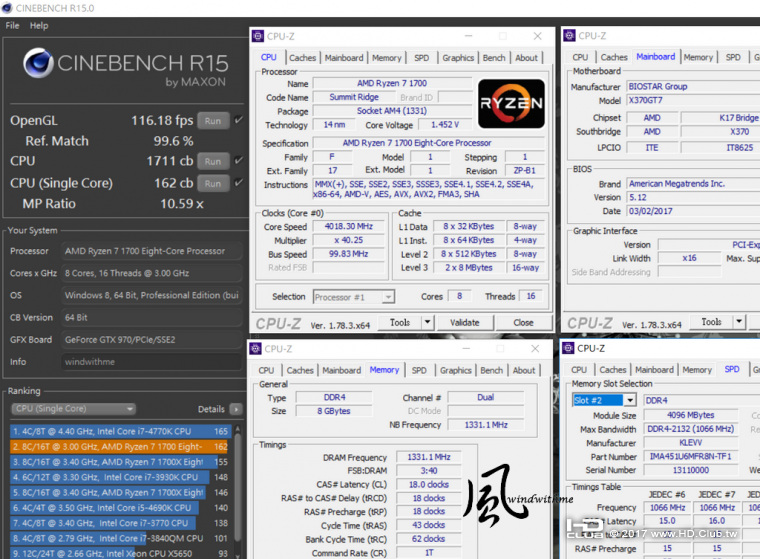Click CPU-Z icon in Mainboard window title
The image size is (760, 559).
pos(570,36)
